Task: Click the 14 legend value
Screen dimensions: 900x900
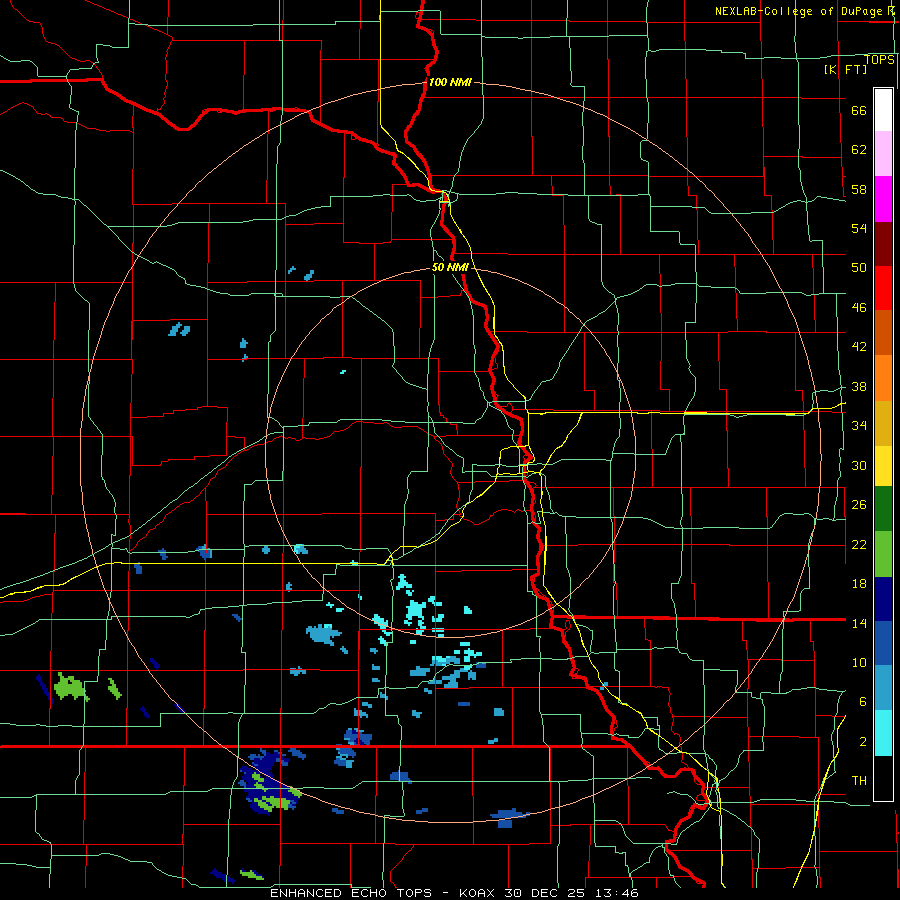Action: click(859, 623)
